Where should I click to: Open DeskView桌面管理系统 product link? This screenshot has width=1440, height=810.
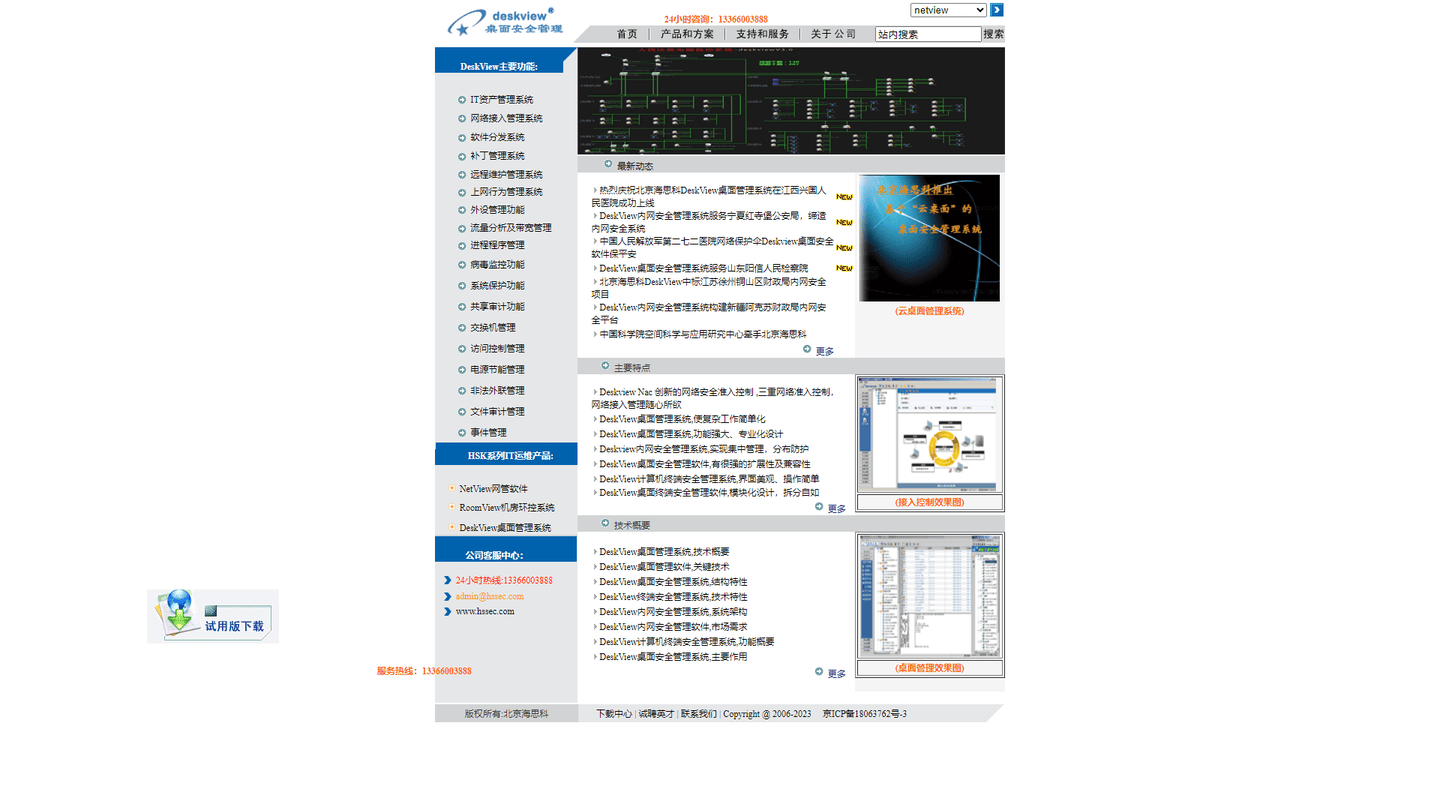505,528
